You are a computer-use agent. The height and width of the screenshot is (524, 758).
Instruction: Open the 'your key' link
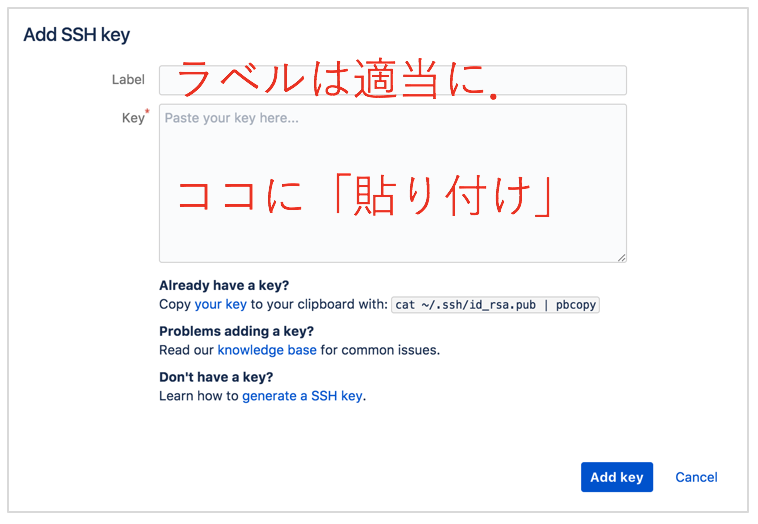click(220, 304)
